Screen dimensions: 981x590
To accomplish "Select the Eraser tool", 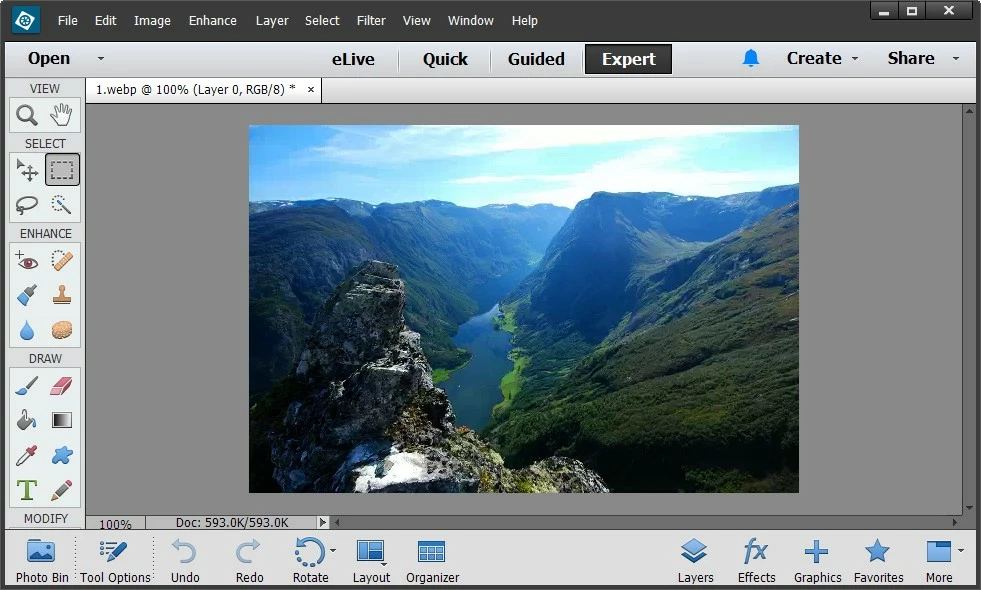I will [x=61, y=385].
